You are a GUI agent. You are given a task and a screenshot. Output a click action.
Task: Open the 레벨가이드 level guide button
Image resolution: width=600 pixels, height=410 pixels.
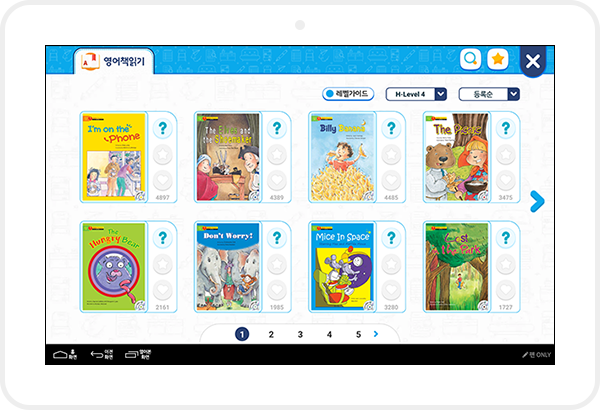pyautogui.click(x=348, y=94)
